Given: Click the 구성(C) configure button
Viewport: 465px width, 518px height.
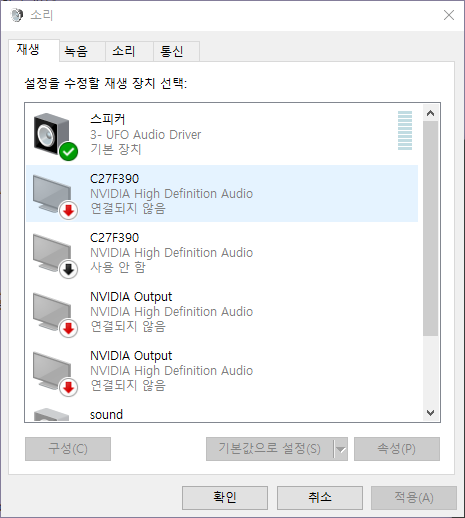Looking at the screenshot, I should click(x=68, y=449).
